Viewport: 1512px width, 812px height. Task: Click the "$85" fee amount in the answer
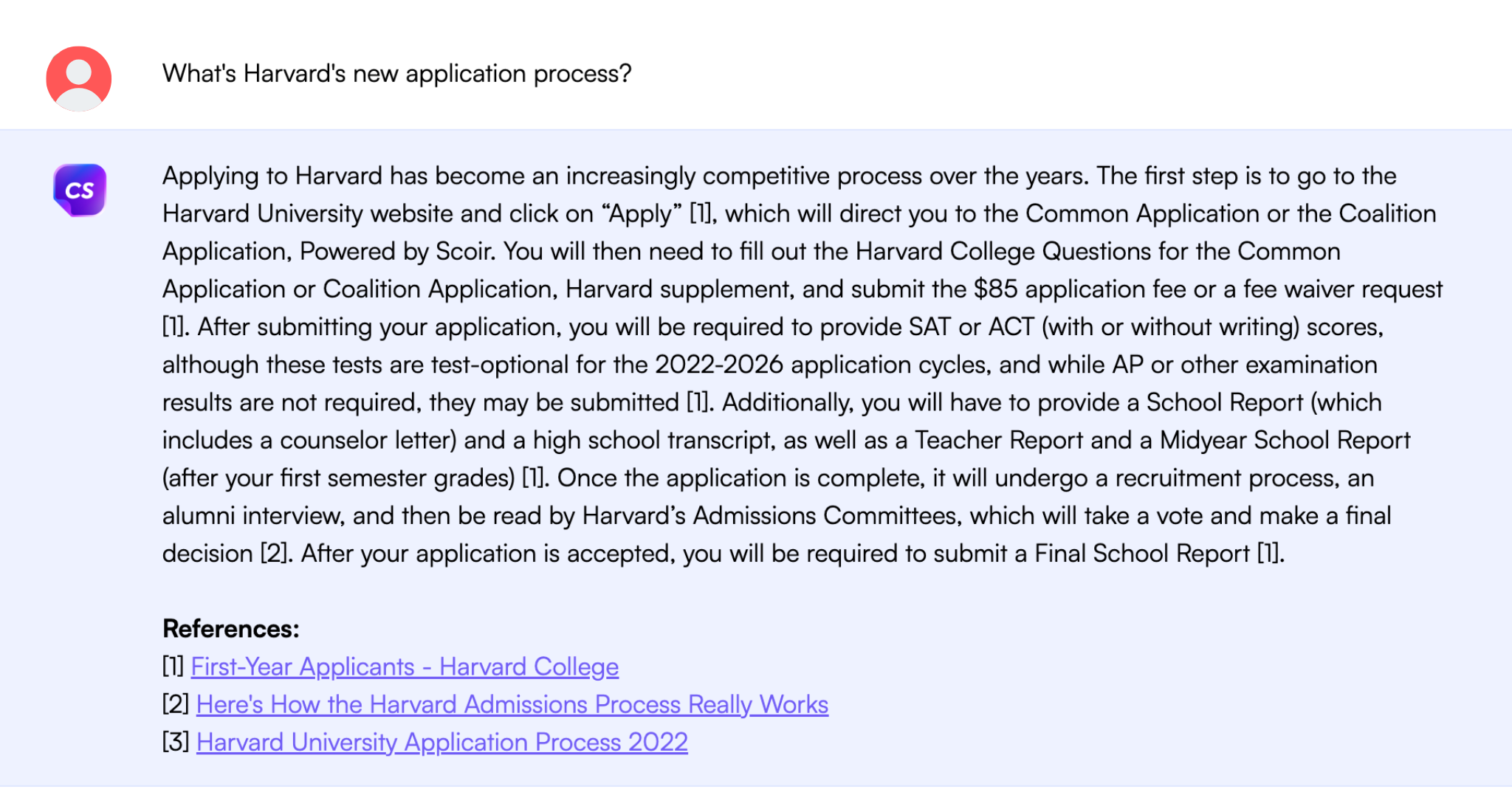(x=995, y=289)
